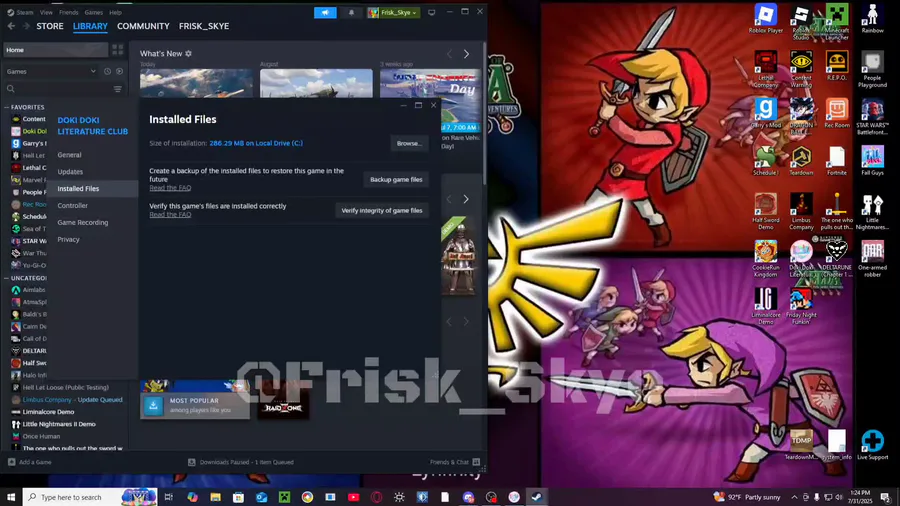This screenshot has height=506, width=900.
Task: Go to previous What's New page
Action: pos(449,54)
